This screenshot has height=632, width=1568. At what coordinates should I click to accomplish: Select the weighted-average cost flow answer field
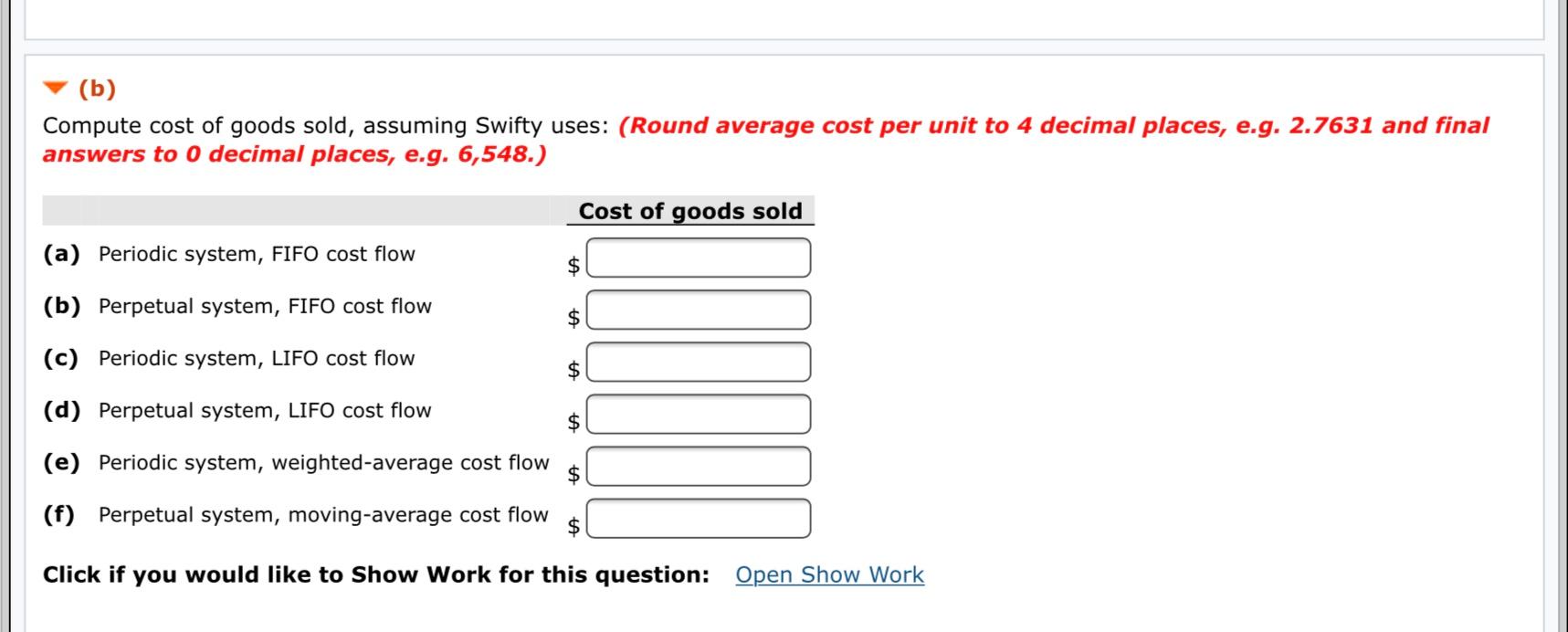(x=699, y=465)
